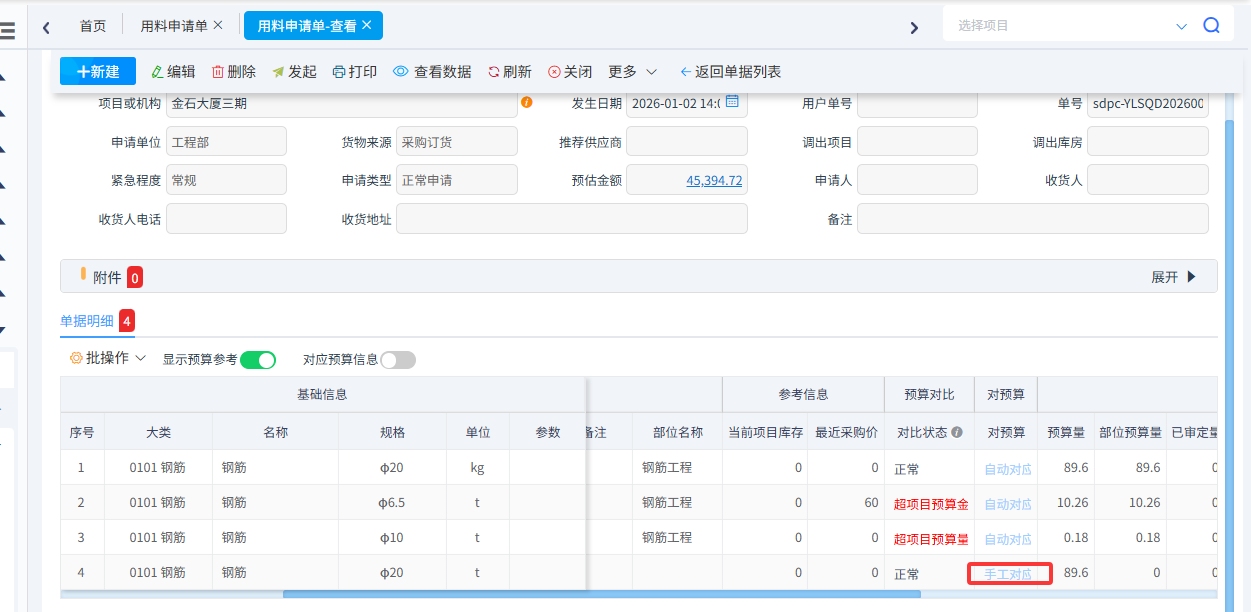The image size is (1251, 612).
Task: Click 手工对应 link in row 4
Action: tap(1008, 575)
